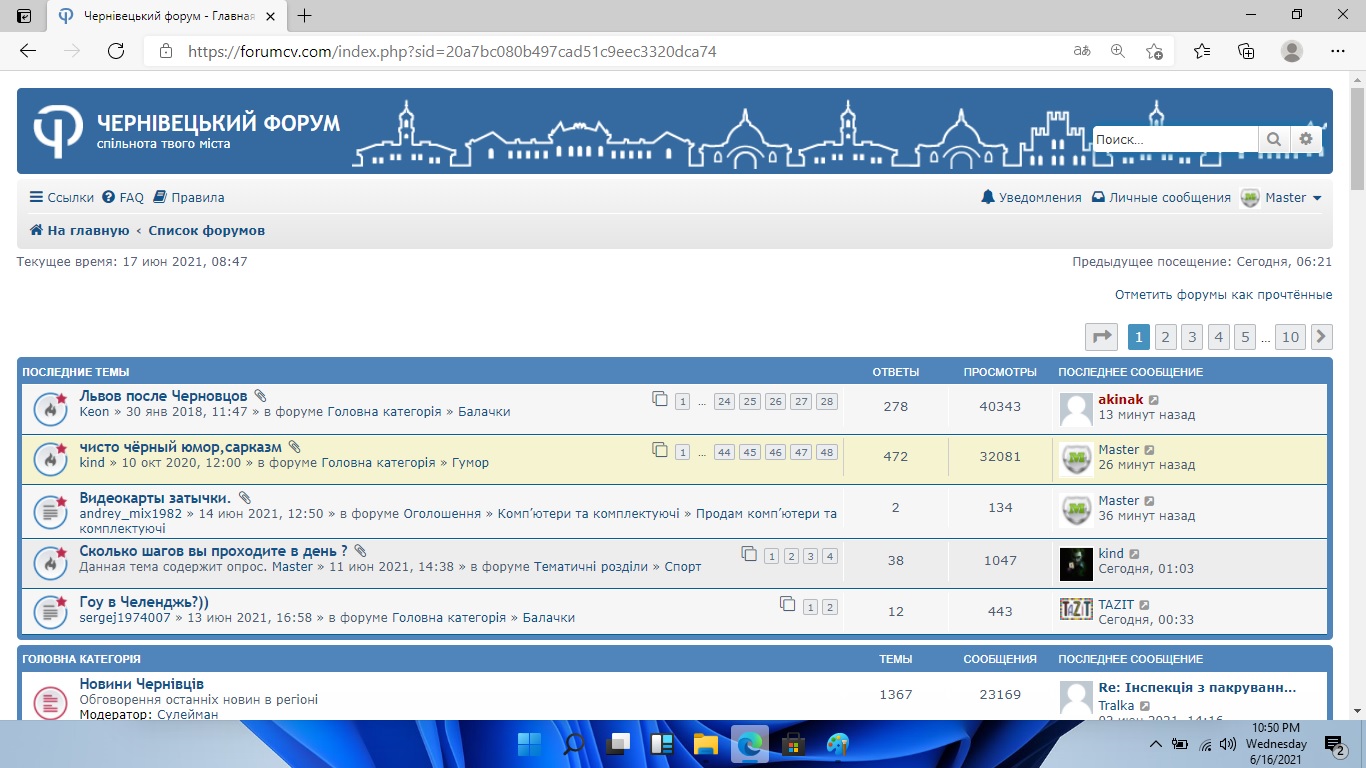
Task: Open the Правила rules page
Action: (189, 198)
